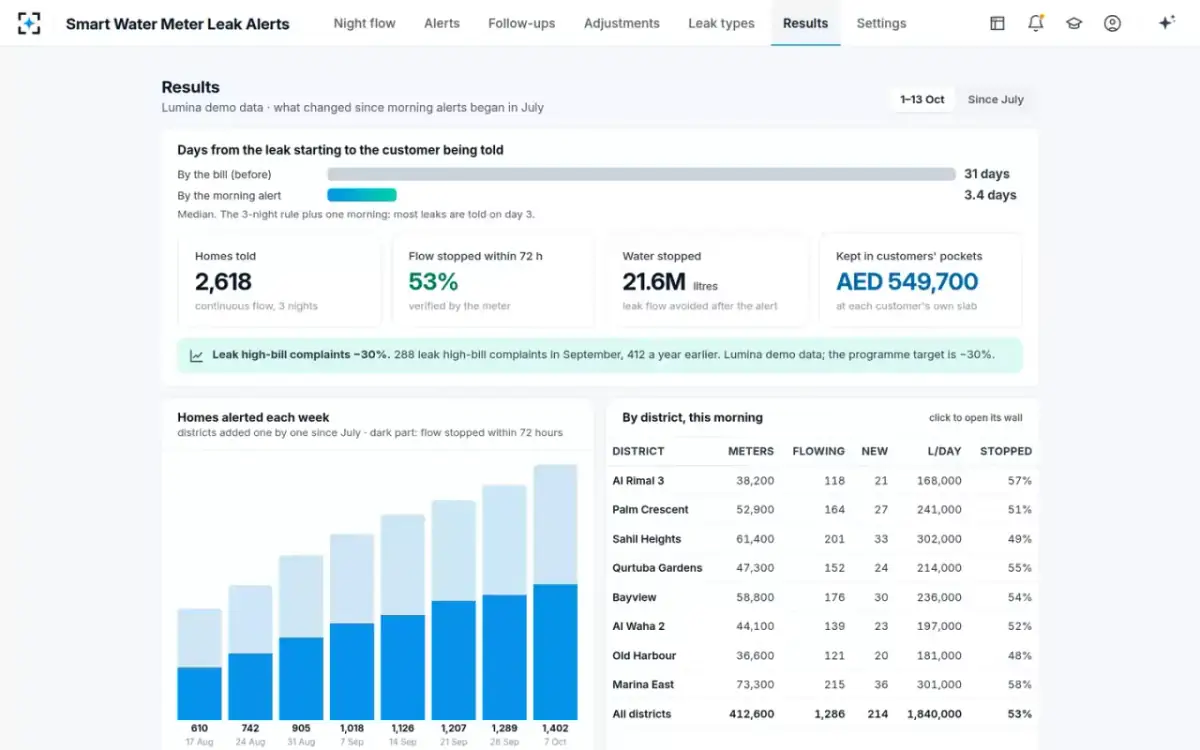1200x750 pixels.
Task: Go to the Night flow tab
Action: [x=364, y=23]
